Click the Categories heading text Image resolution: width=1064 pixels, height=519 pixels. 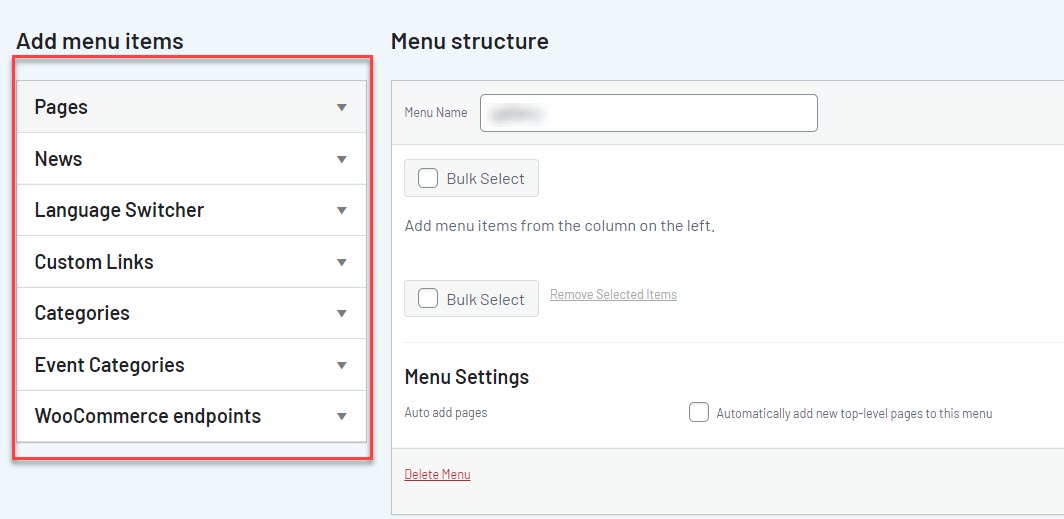point(82,313)
